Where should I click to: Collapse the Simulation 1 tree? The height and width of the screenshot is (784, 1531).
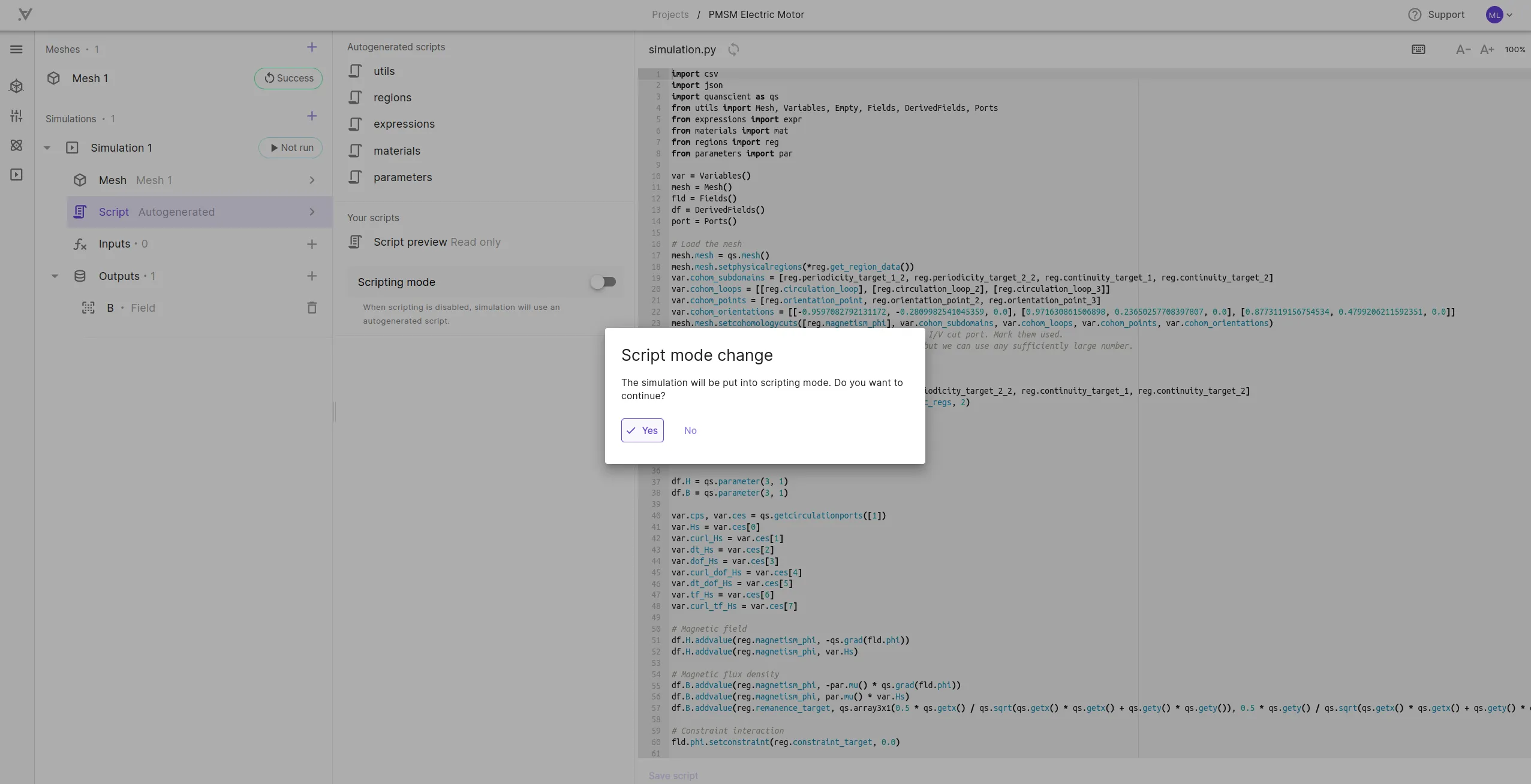[47, 148]
